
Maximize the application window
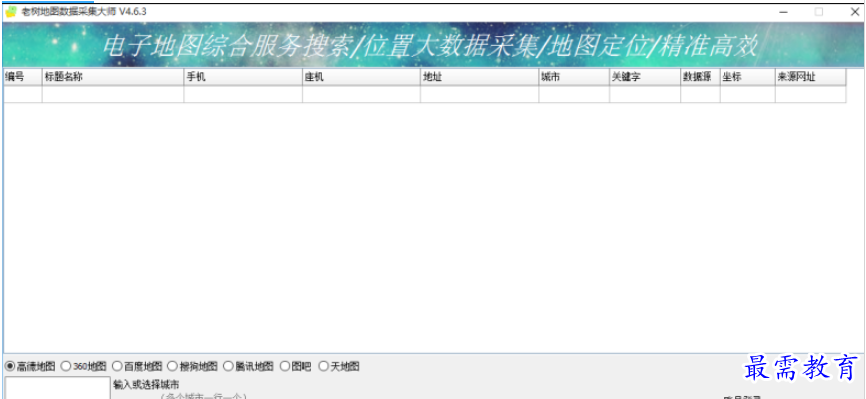pos(819,12)
